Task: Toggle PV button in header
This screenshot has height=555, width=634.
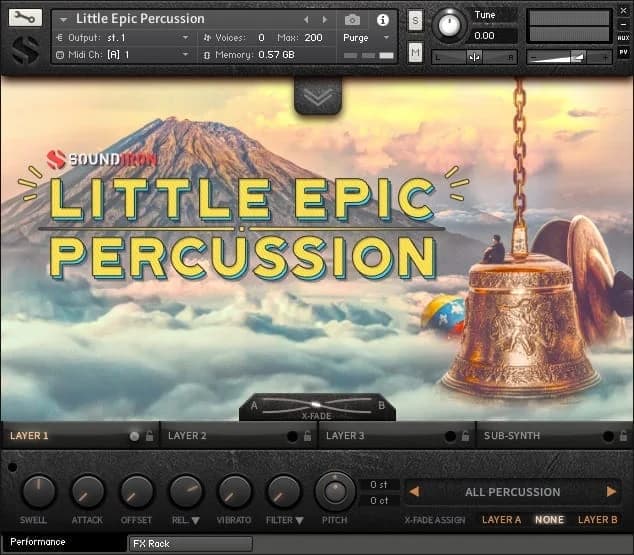Action: 623,53
